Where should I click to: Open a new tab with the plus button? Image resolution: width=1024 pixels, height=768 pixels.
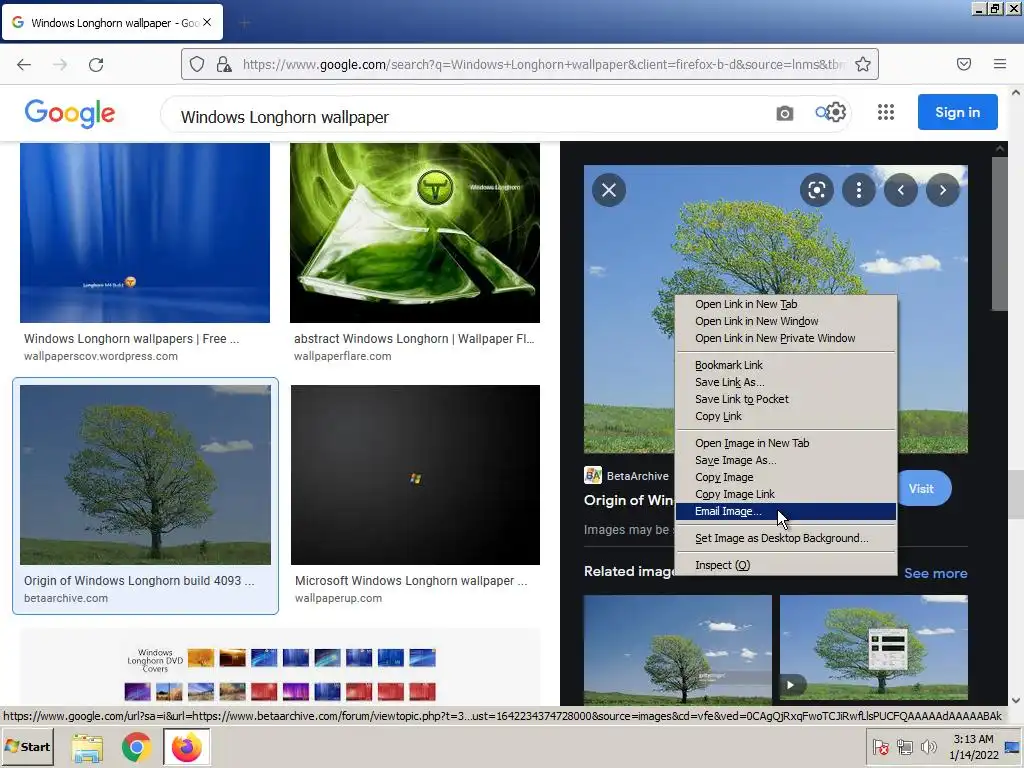244,23
